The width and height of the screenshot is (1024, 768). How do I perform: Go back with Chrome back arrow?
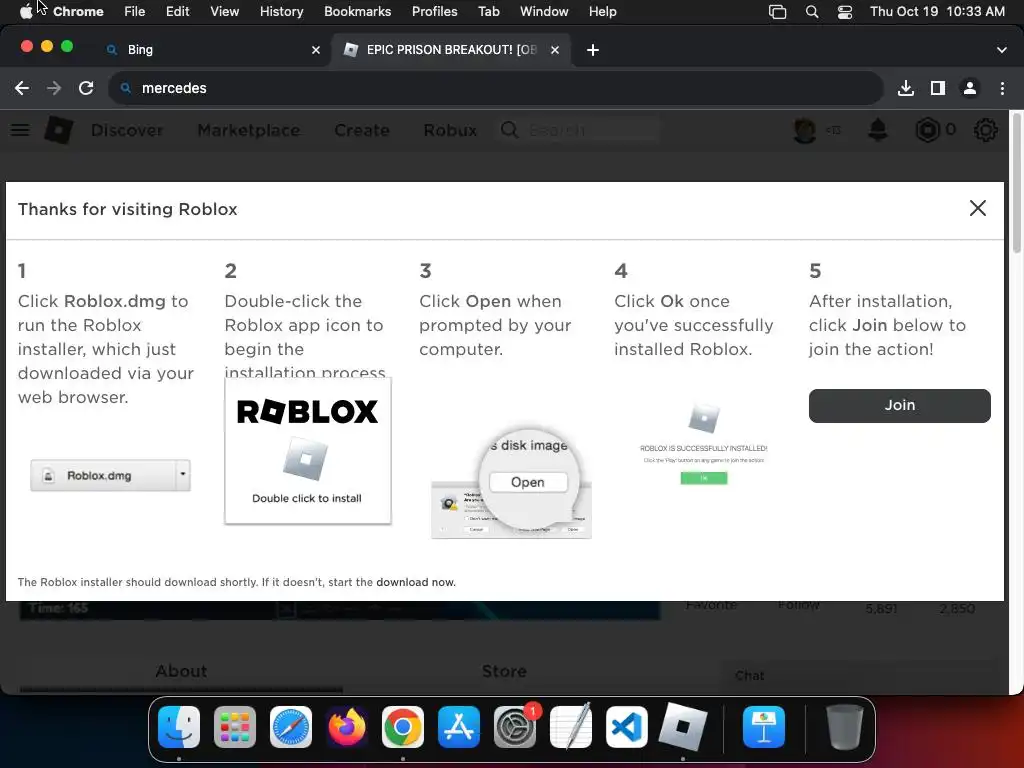coord(22,88)
